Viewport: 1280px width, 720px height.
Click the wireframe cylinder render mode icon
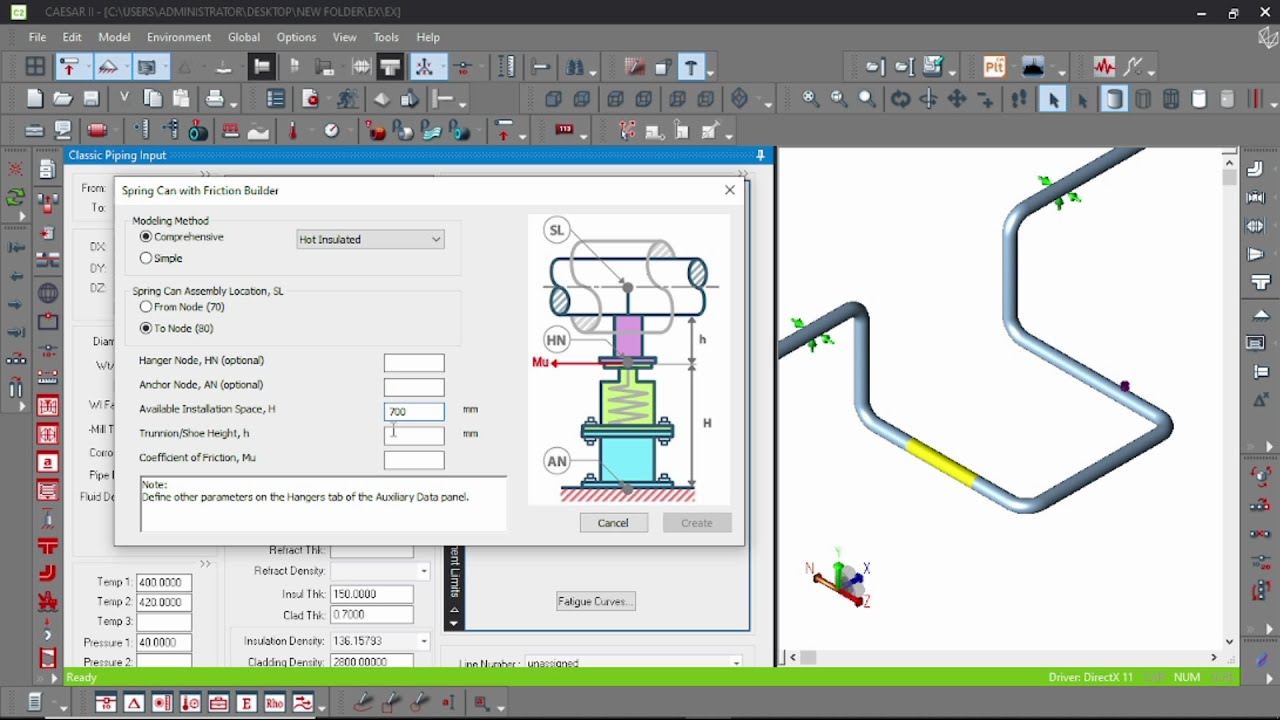click(1143, 99)
